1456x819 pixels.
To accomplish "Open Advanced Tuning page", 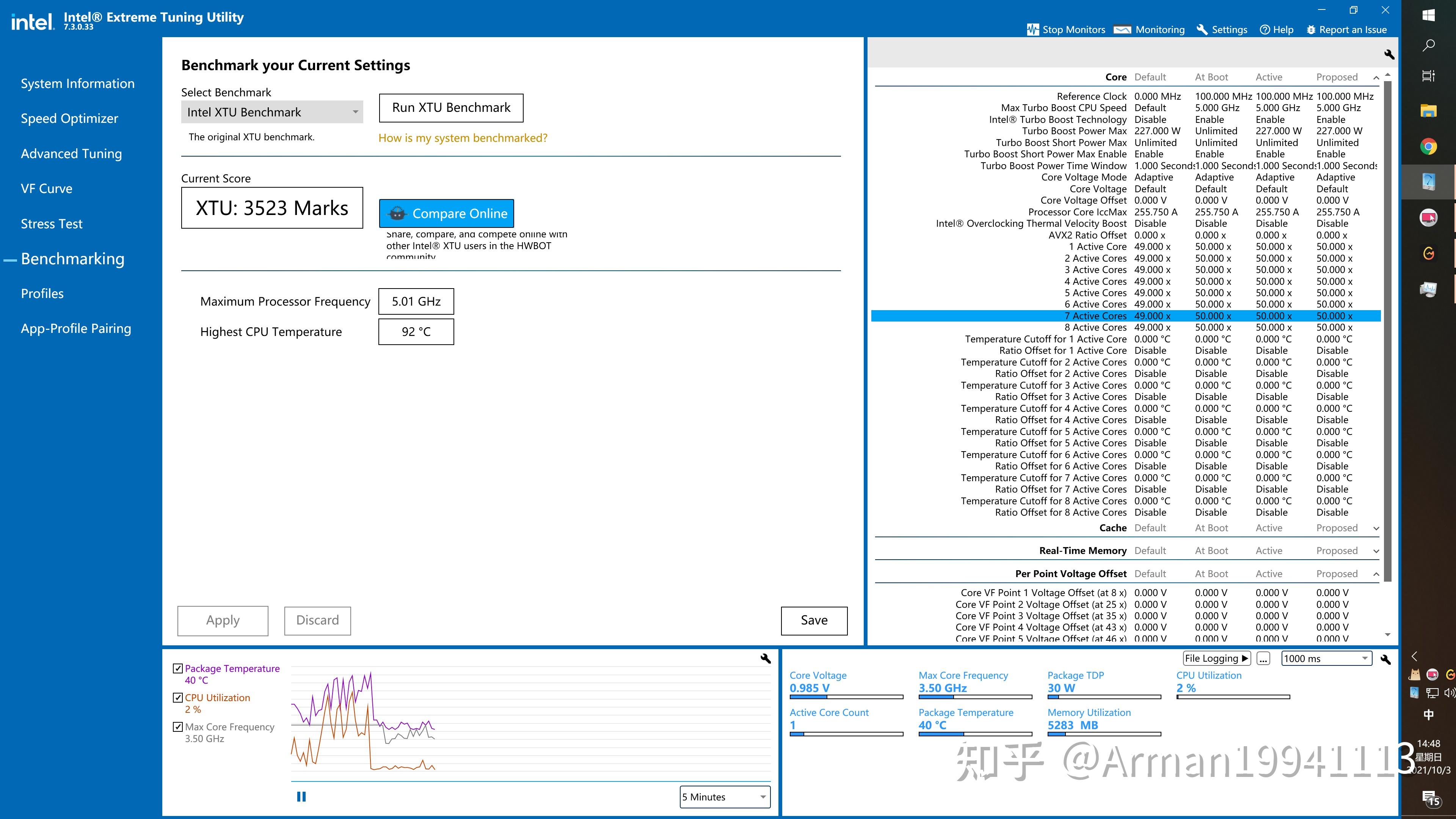I will (x=71, y=154).
